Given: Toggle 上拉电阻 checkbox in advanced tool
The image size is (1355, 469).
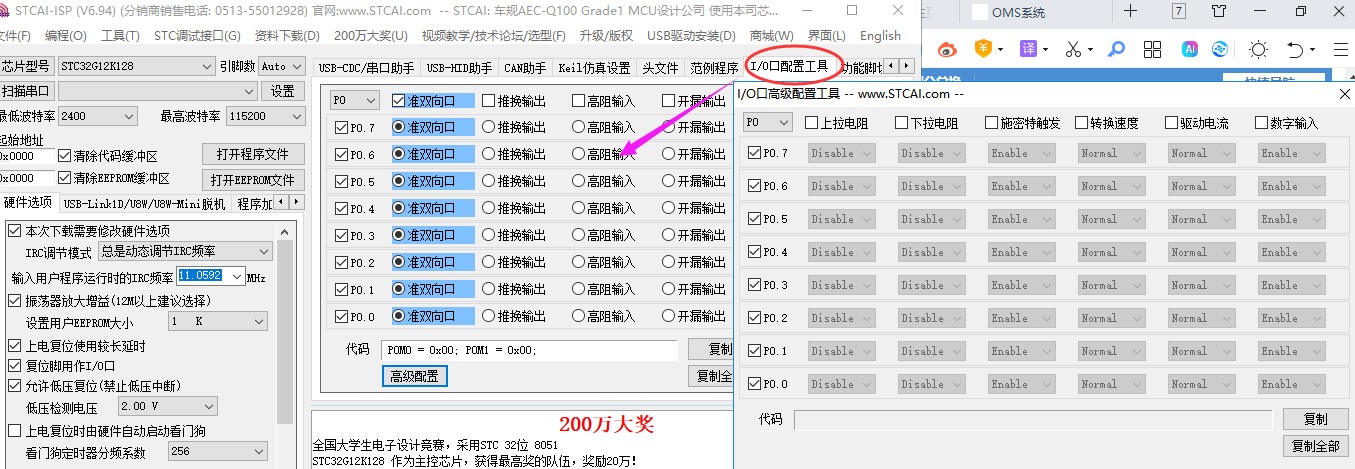Looking at the screenshot, I should click(x=812, y=123).
